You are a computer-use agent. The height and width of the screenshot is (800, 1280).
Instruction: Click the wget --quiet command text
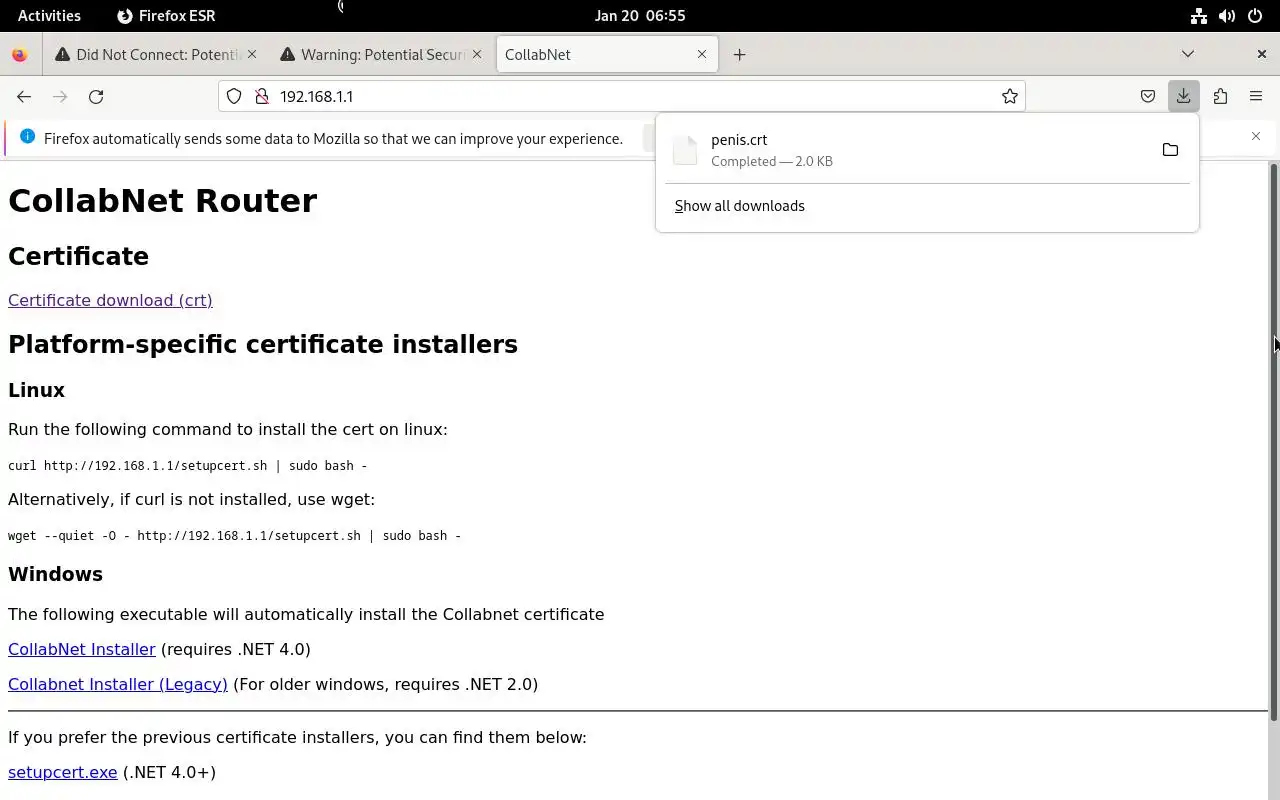[x=234, y=535]
